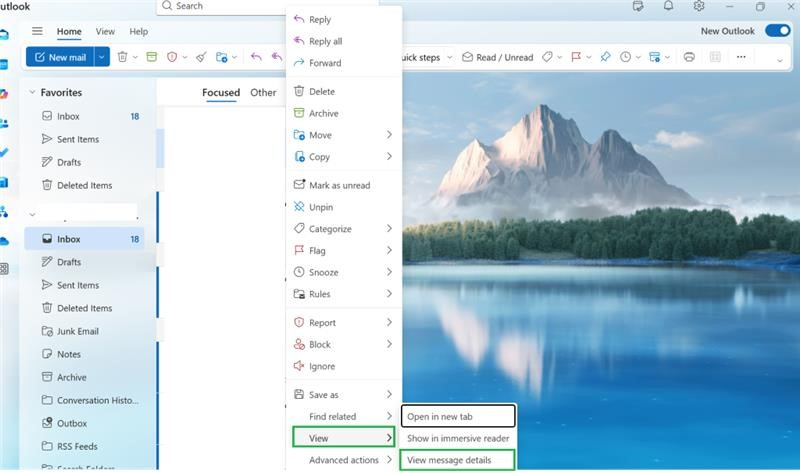Select Show in immersive reader
Image resolution: width=800 pixels, height=473 pixels.
click(x=458, y=438)
